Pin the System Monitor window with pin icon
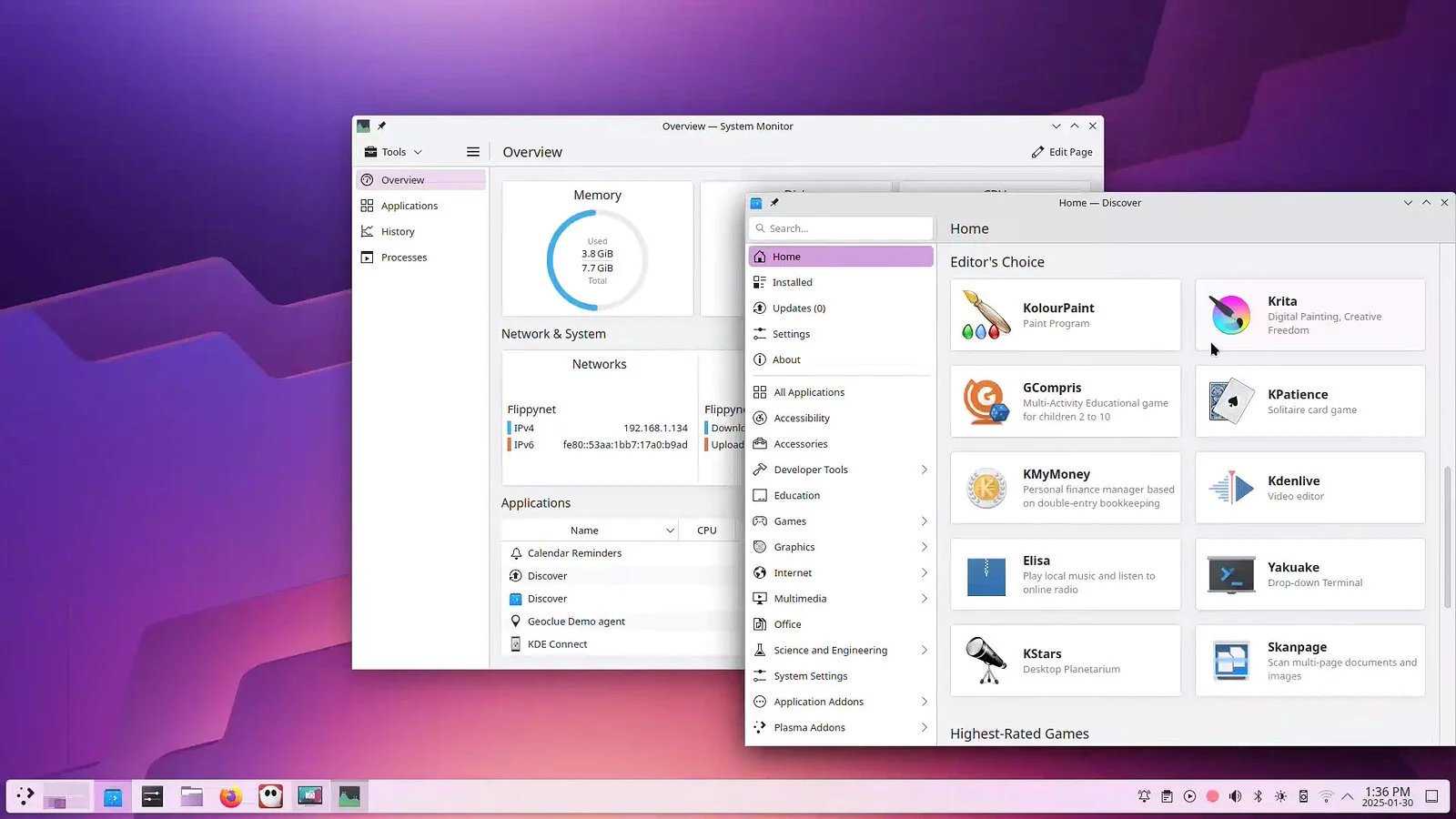The height and width of the screenshot is (819, 1456). pos(381,126)
